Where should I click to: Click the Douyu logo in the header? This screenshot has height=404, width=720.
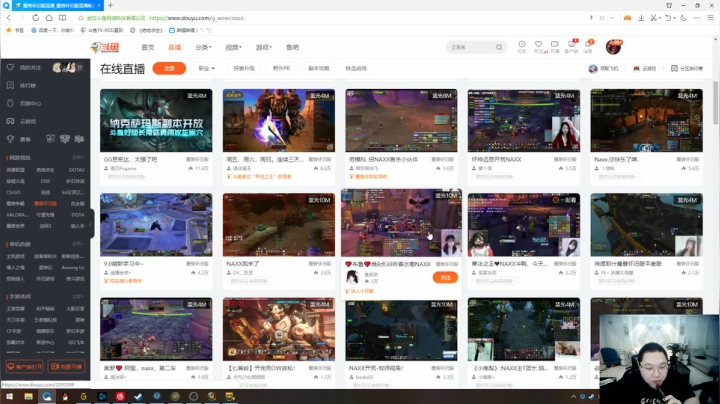coord(105,47)
